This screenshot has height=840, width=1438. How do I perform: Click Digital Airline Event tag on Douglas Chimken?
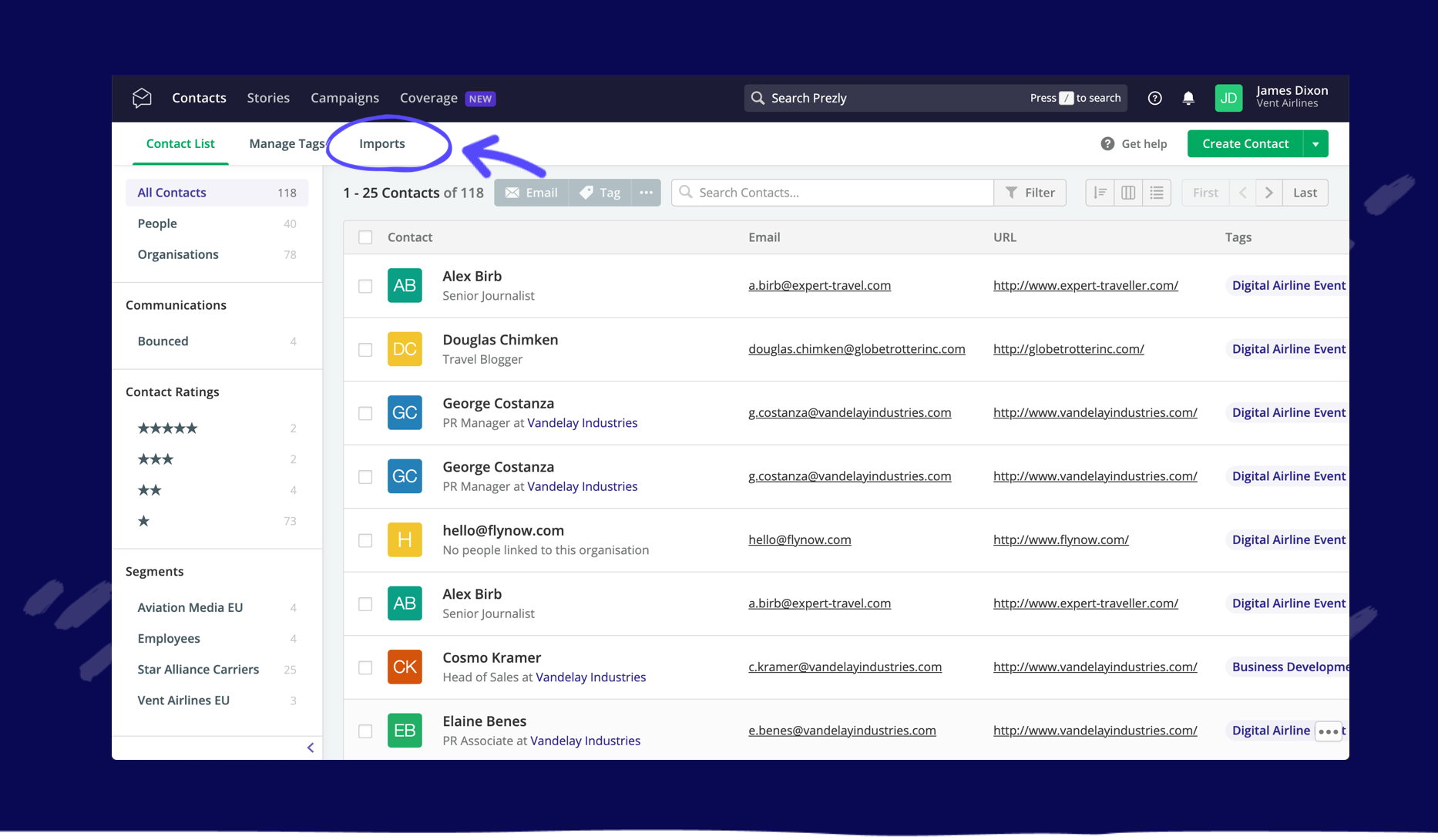1288,349
